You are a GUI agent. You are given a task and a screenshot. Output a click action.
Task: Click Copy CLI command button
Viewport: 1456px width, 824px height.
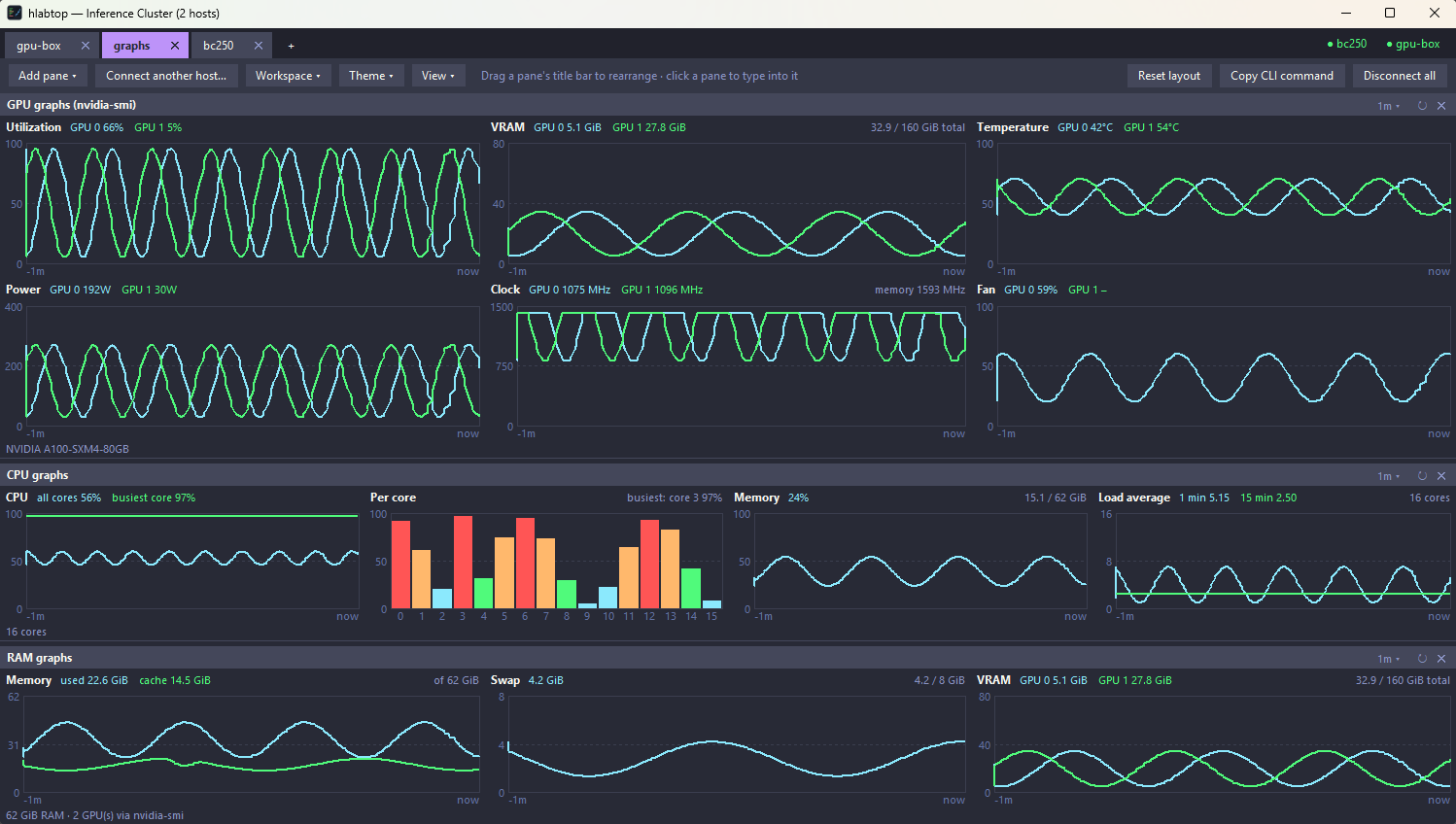pos(1282,76)
